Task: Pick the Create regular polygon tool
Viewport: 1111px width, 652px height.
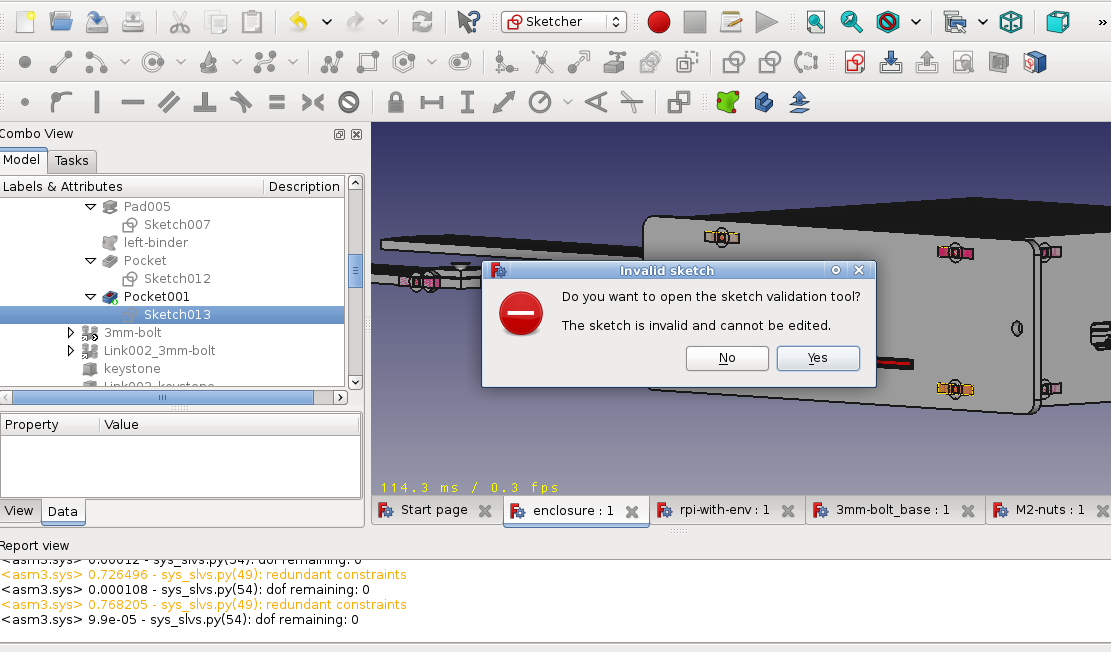Action: click(x=403, y=62)
